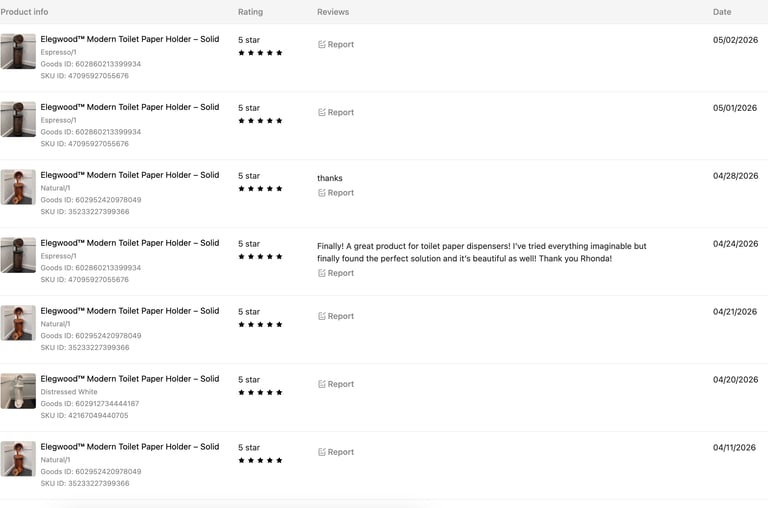768x508 pixels.
Task: Click the Product info column header
Action: pos(24,12)
